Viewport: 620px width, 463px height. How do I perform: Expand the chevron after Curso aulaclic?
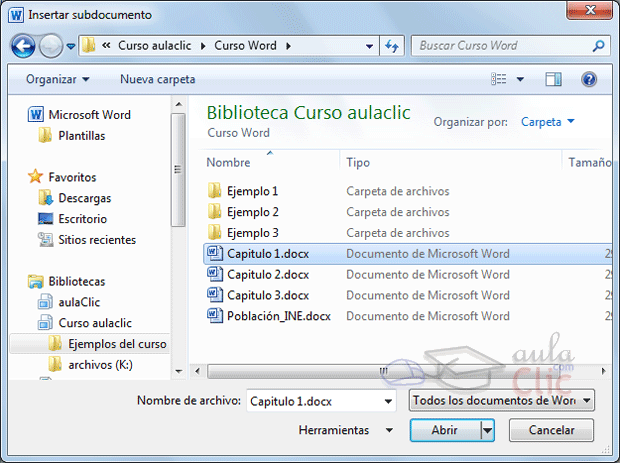(x=203, y=46)
